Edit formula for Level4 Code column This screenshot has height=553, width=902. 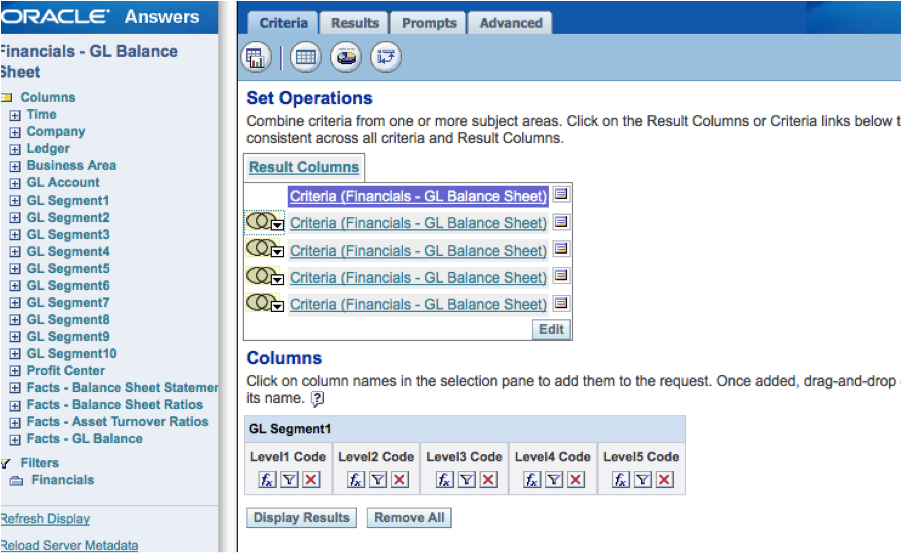tap(532, 479)
